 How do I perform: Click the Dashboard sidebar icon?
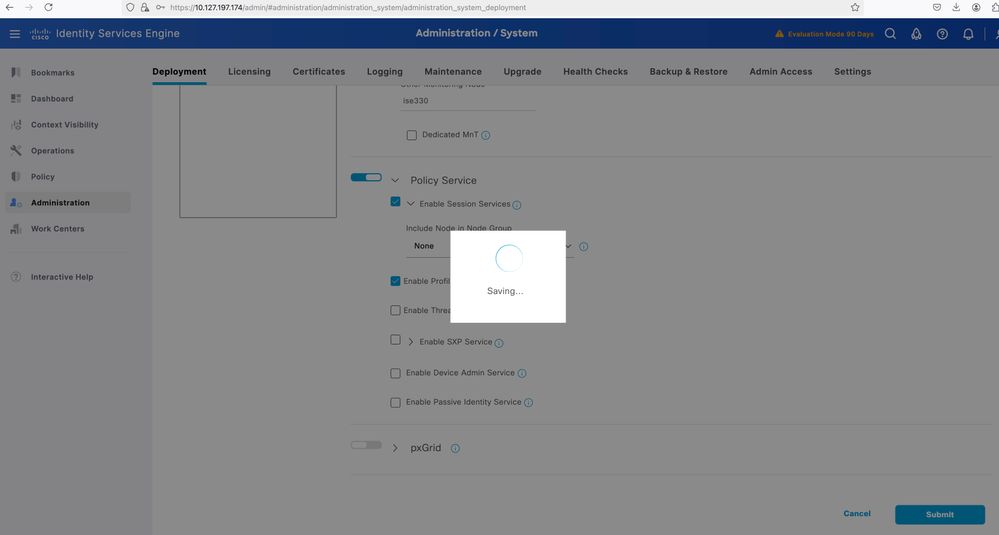16,99
